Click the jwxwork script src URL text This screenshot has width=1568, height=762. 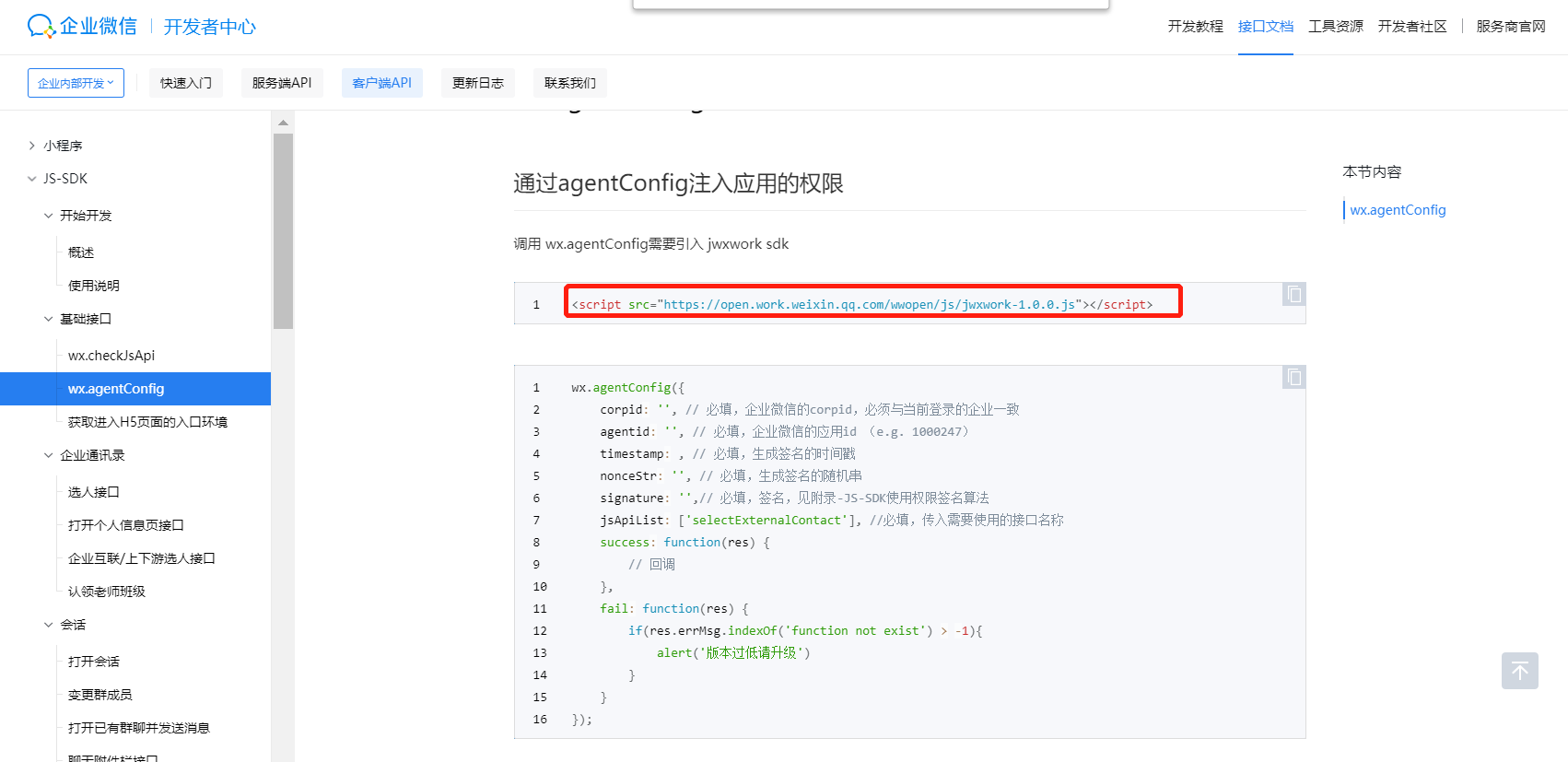click(x=869, y=305)
